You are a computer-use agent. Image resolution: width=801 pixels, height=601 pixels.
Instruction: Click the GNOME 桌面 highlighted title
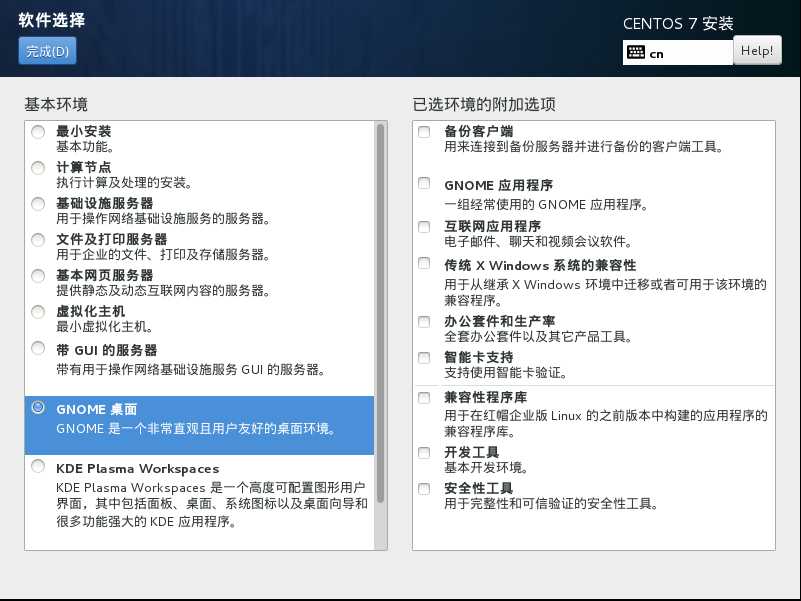(97, 409)
